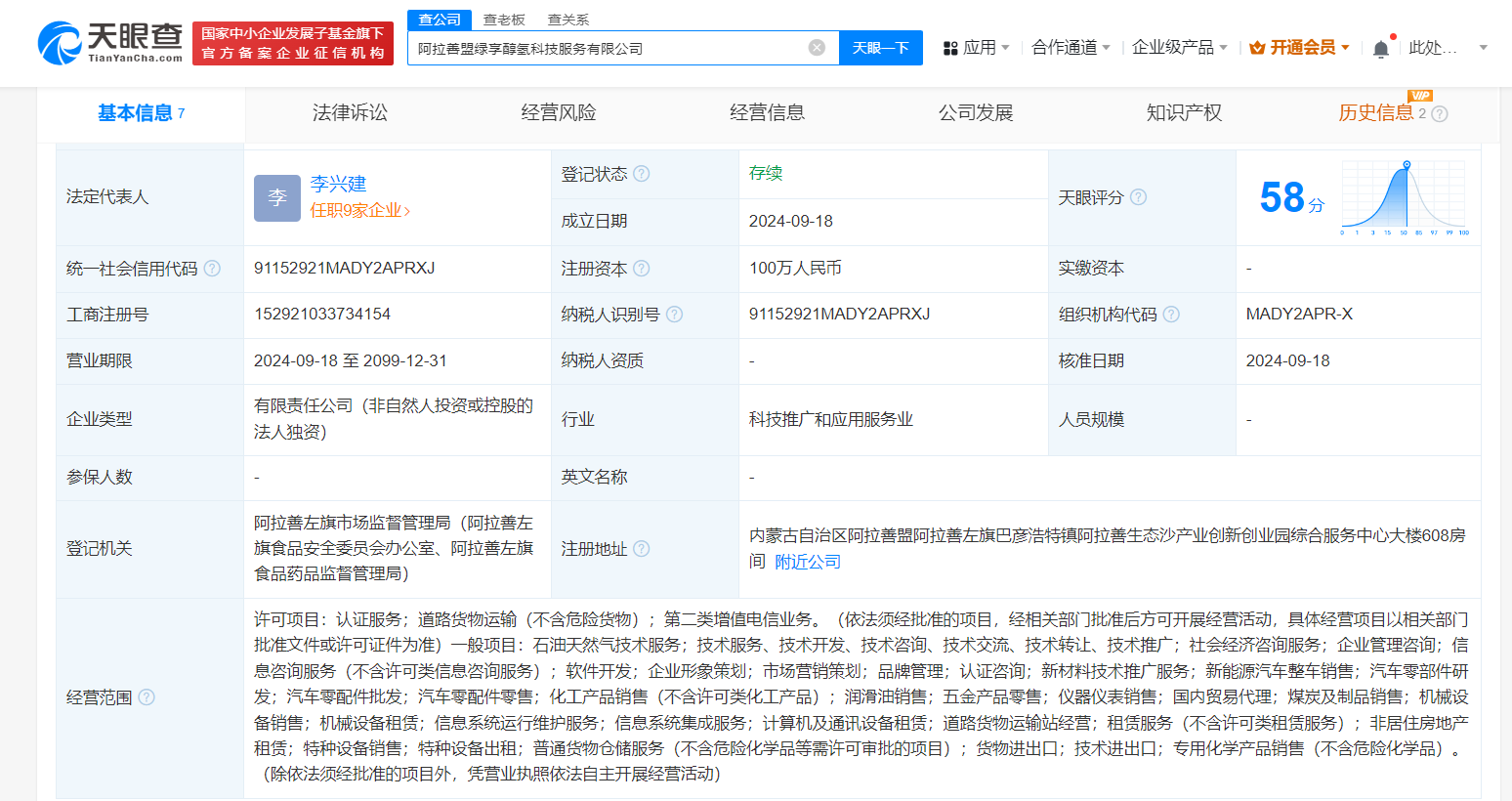This screenshot has width=1512, height=801.
Task: Click help icon beside 组织机构代码
Action: point(1171,315)
